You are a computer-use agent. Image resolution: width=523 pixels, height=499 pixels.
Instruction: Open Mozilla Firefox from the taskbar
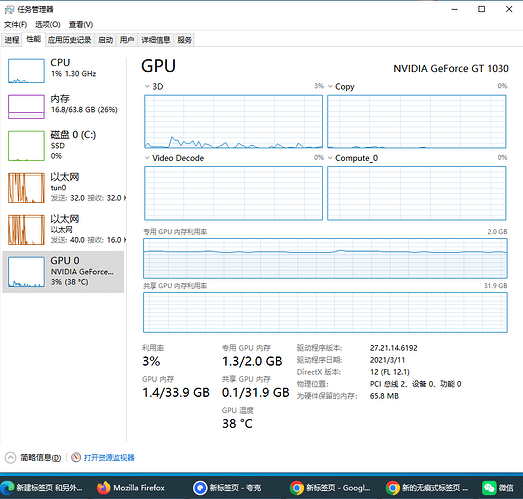tap(131, 488)
